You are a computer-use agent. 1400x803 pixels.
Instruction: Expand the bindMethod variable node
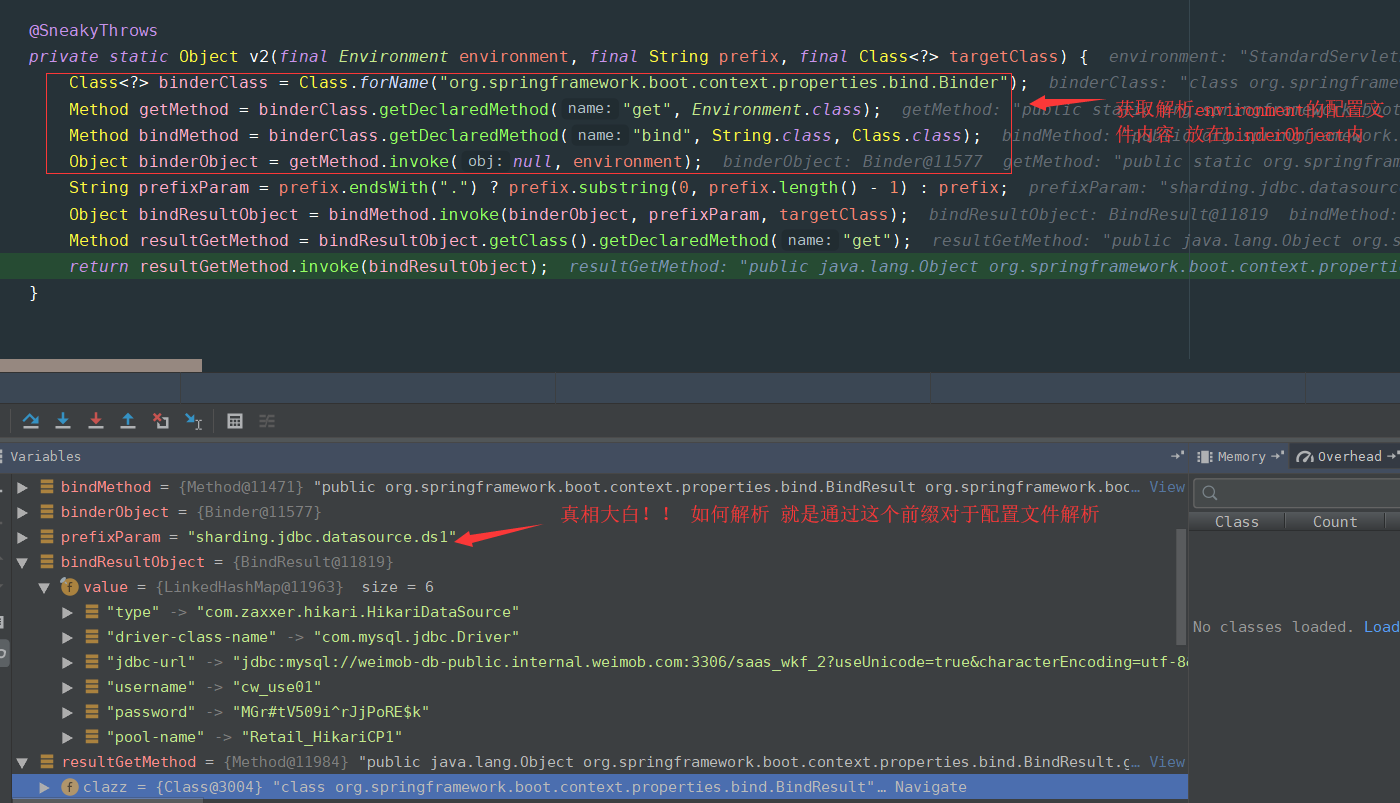click(x=23, y=487)
